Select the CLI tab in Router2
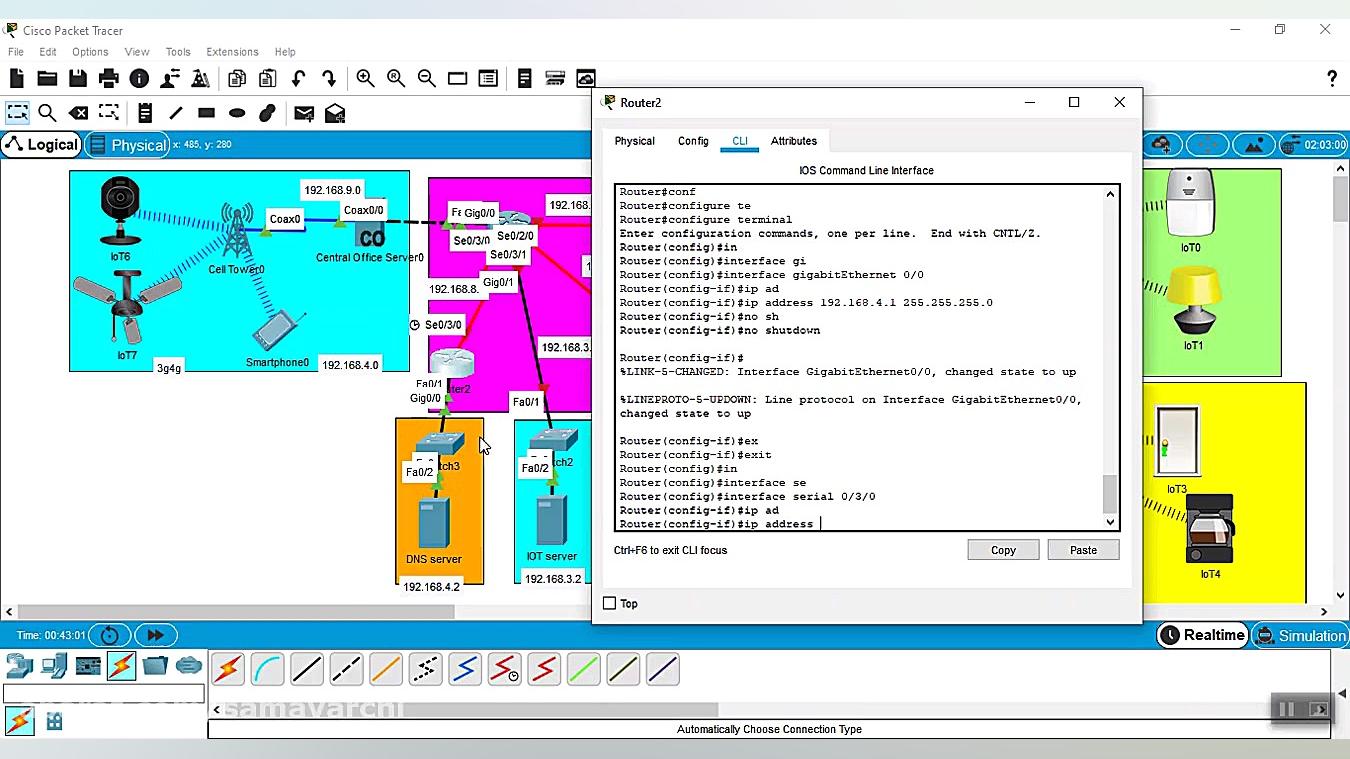Image resolution: width=1350 pixels, height=759 pixels. tap(740, 141)
